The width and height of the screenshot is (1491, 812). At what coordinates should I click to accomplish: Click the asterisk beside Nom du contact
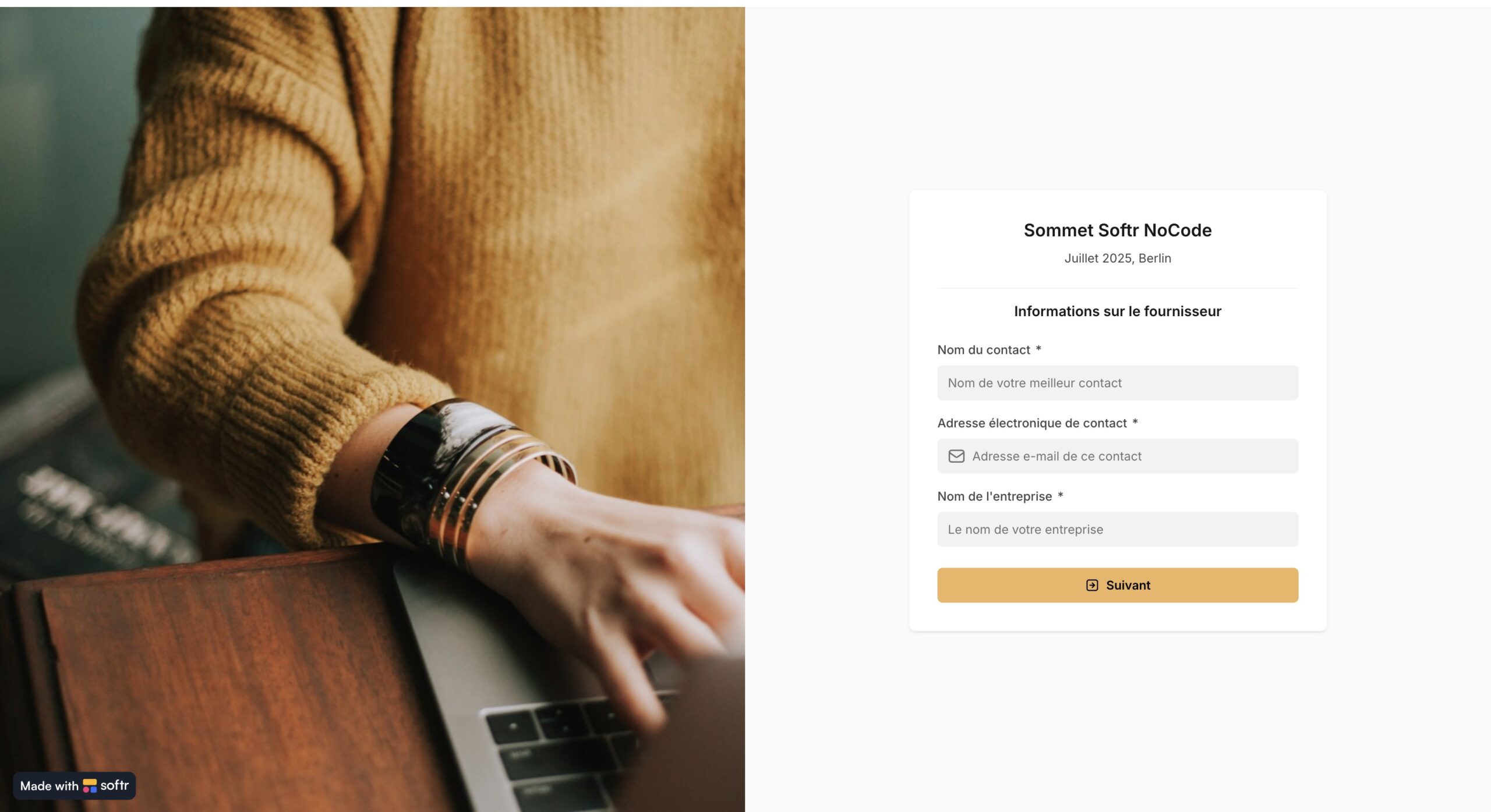pos(1038,349)
